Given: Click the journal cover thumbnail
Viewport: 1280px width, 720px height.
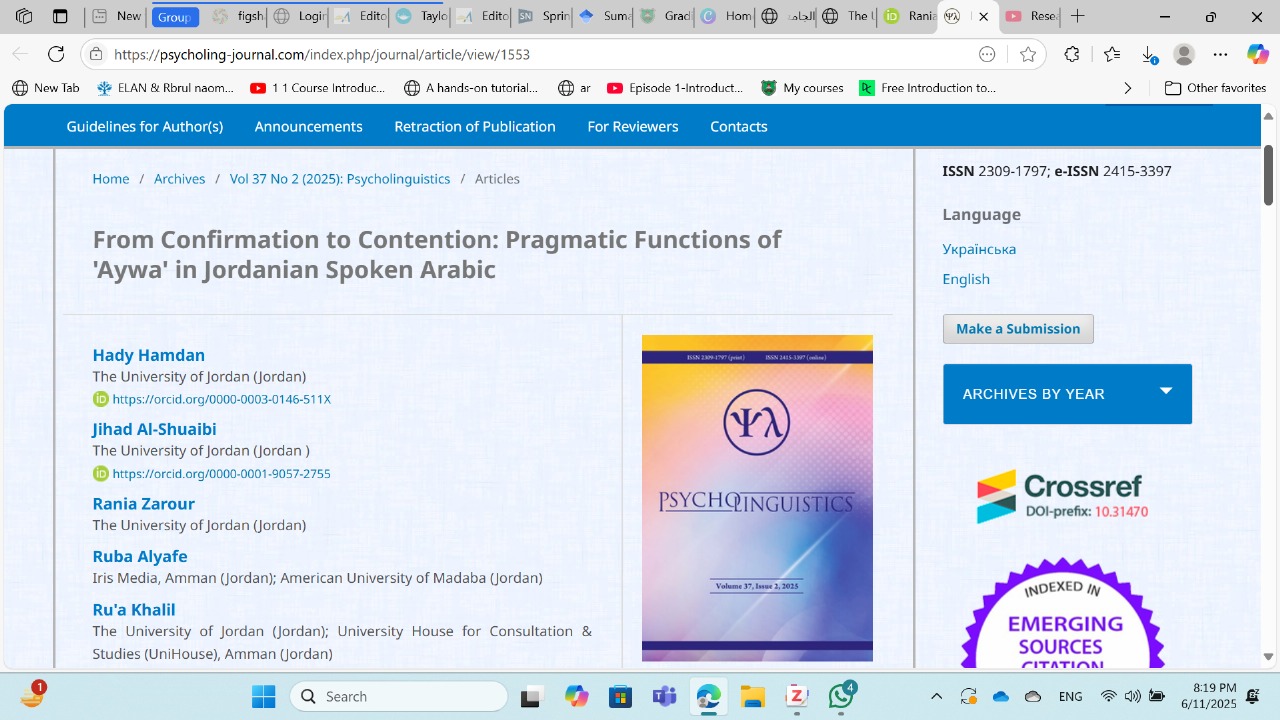Looking at the screenshot, I should (x=757, y=497).
